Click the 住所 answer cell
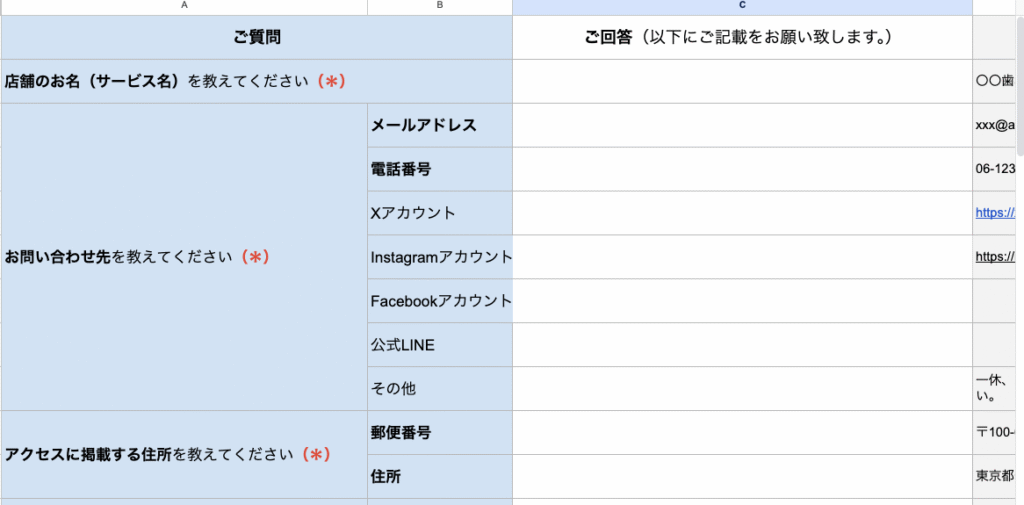This screenshot has height=505, width=1024. (742, 477)
